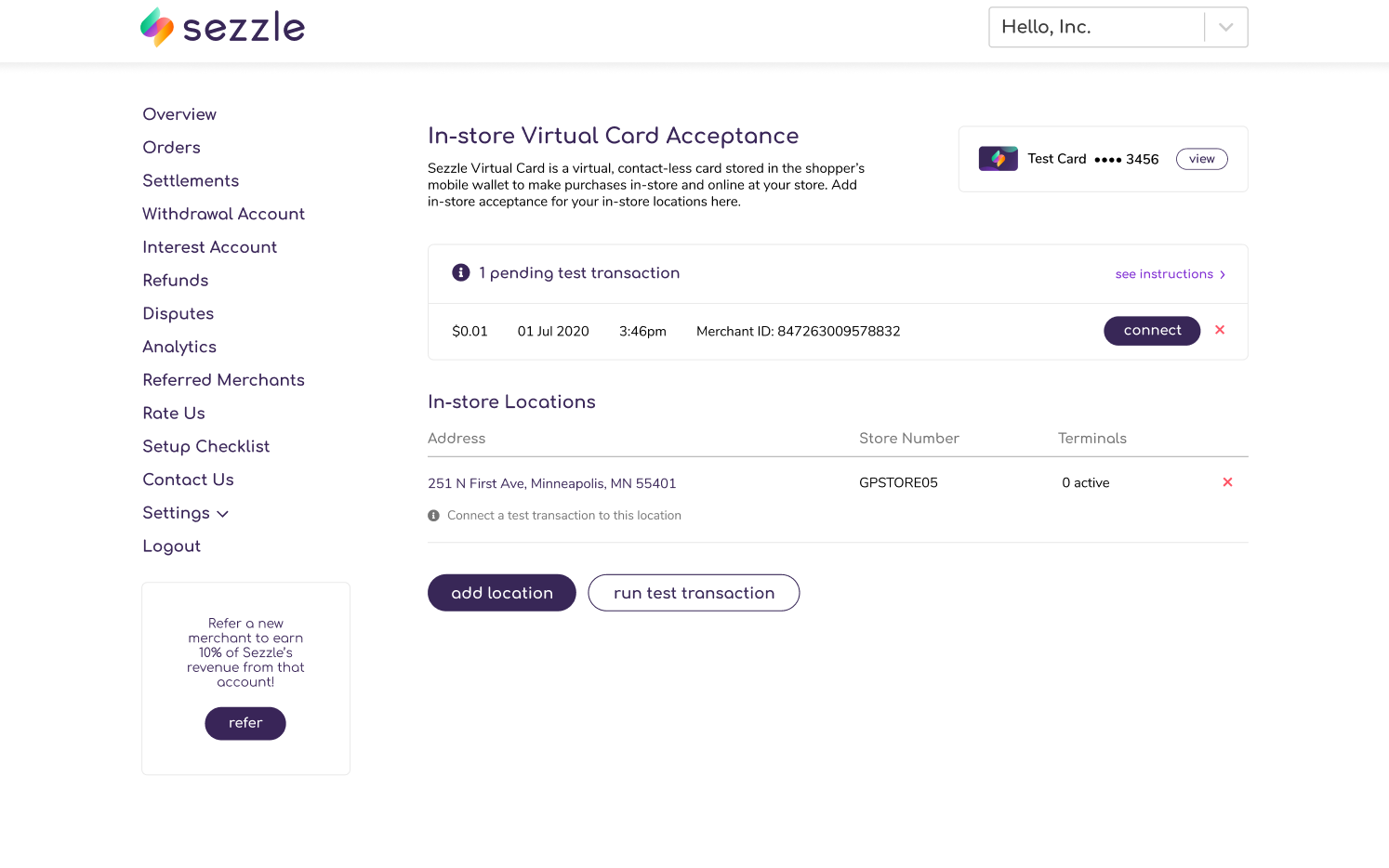Click the Test Card Sezzle card icon

(998, 159)
